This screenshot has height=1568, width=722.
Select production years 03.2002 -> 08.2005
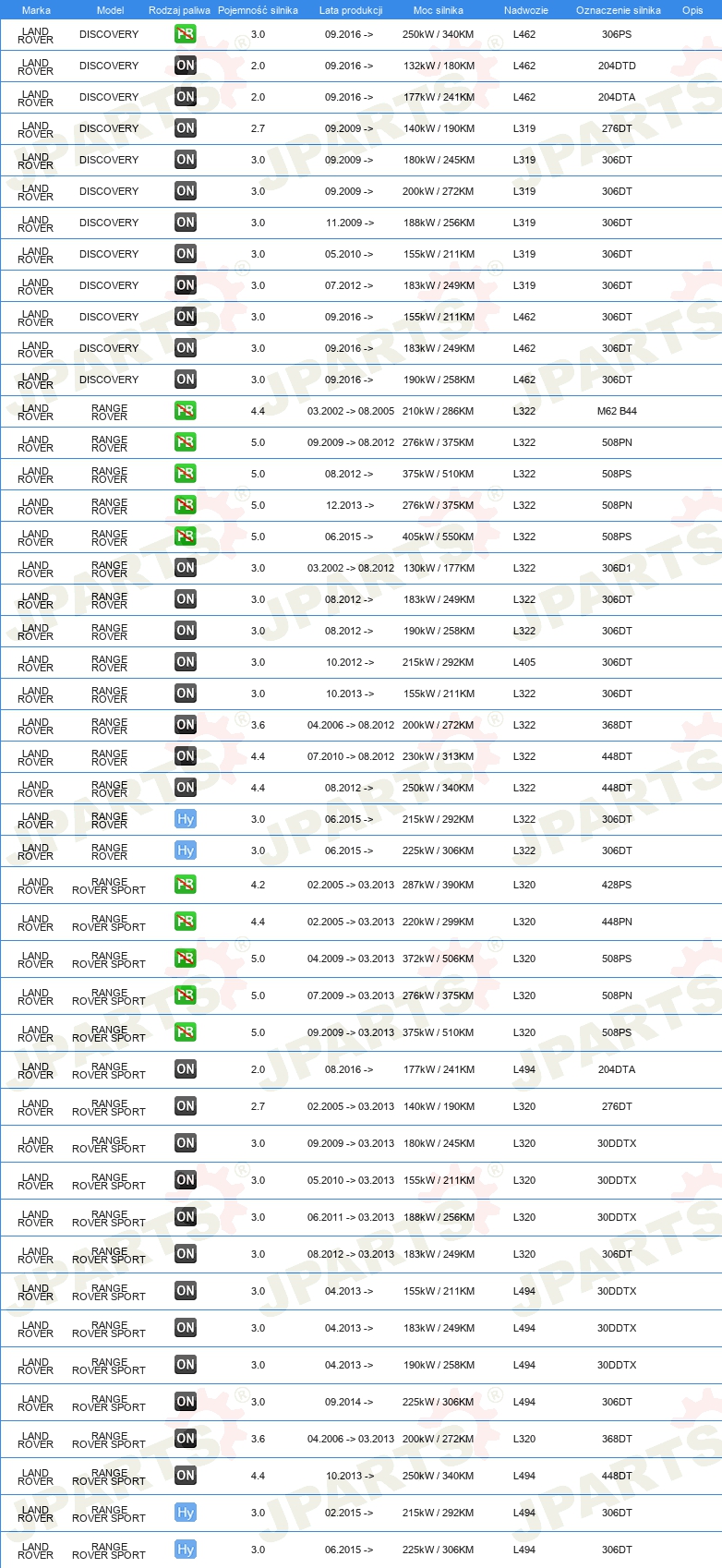(x=351, y=411)
